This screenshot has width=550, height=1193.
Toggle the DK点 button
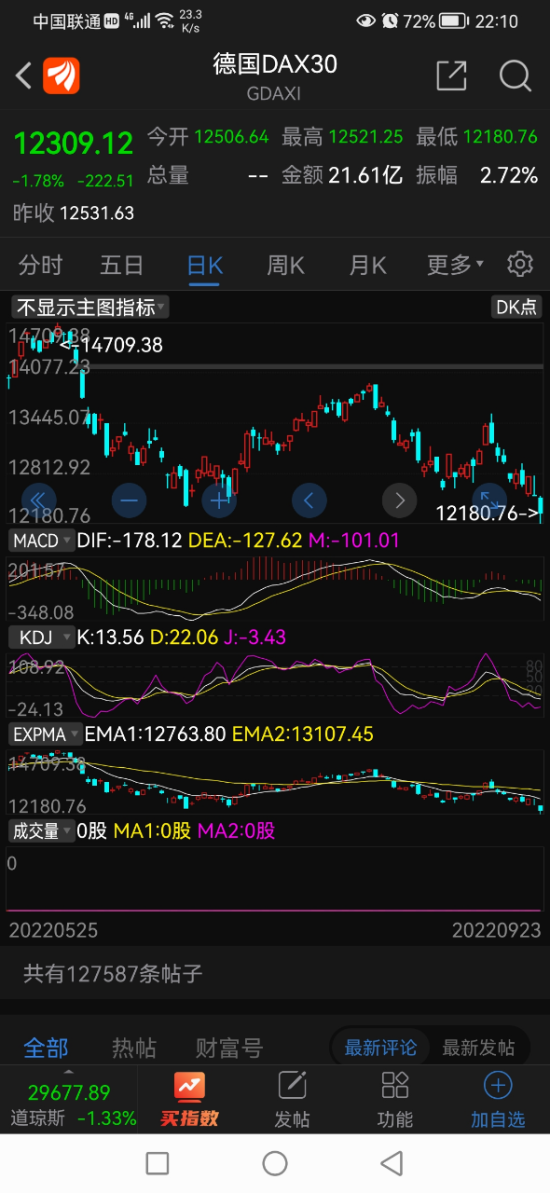pyautogui.click(x=517, y=307)
